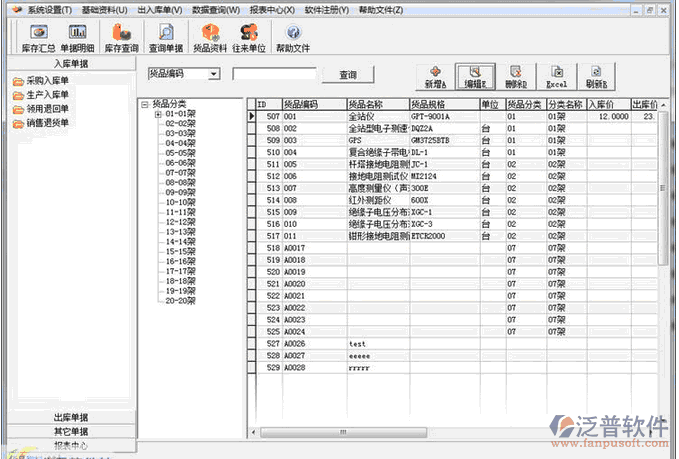Click the 往来单位 toolbar icon

pos(249,38)
